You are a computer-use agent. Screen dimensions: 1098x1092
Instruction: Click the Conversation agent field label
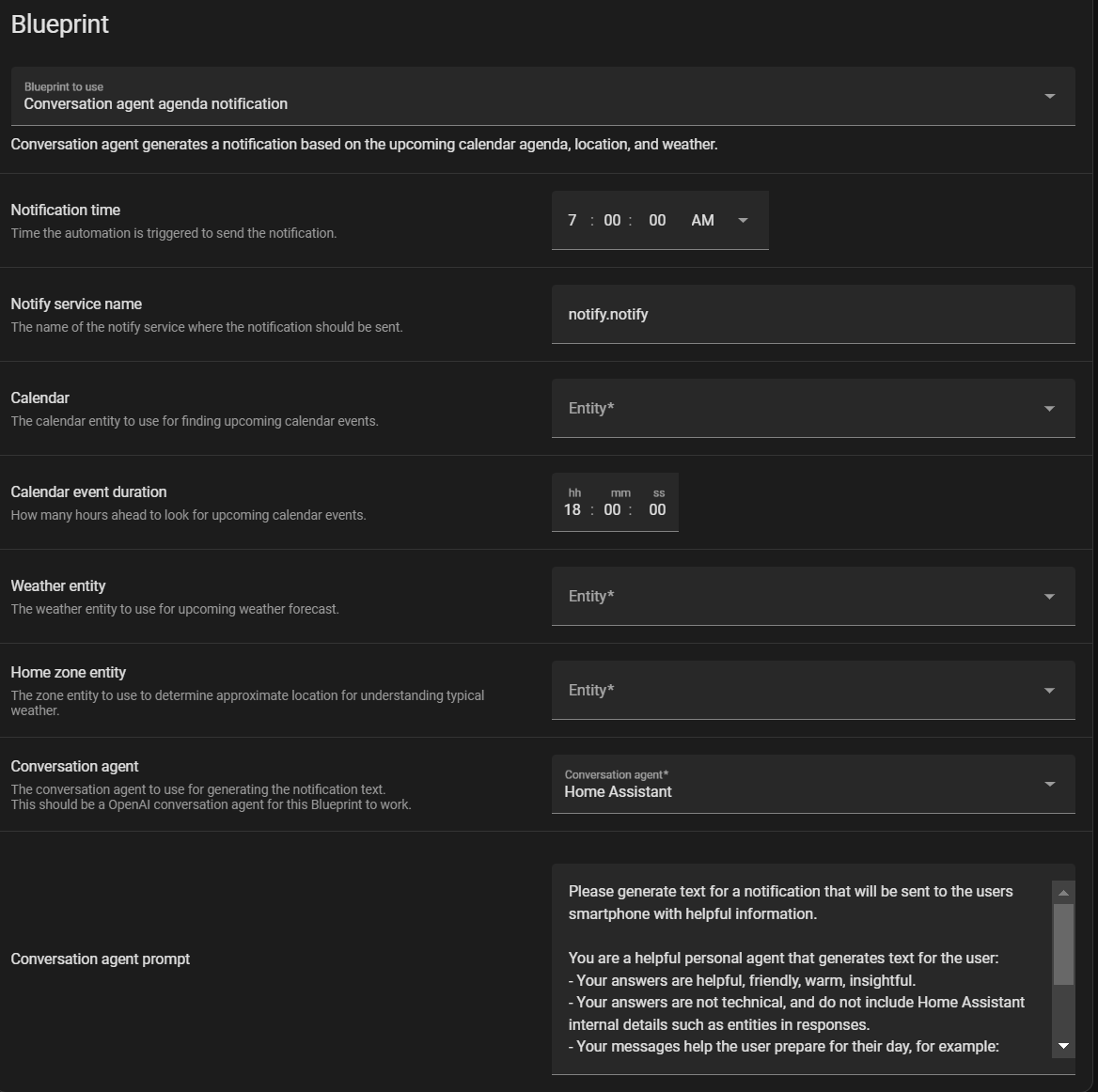click(x=75, y=767)
